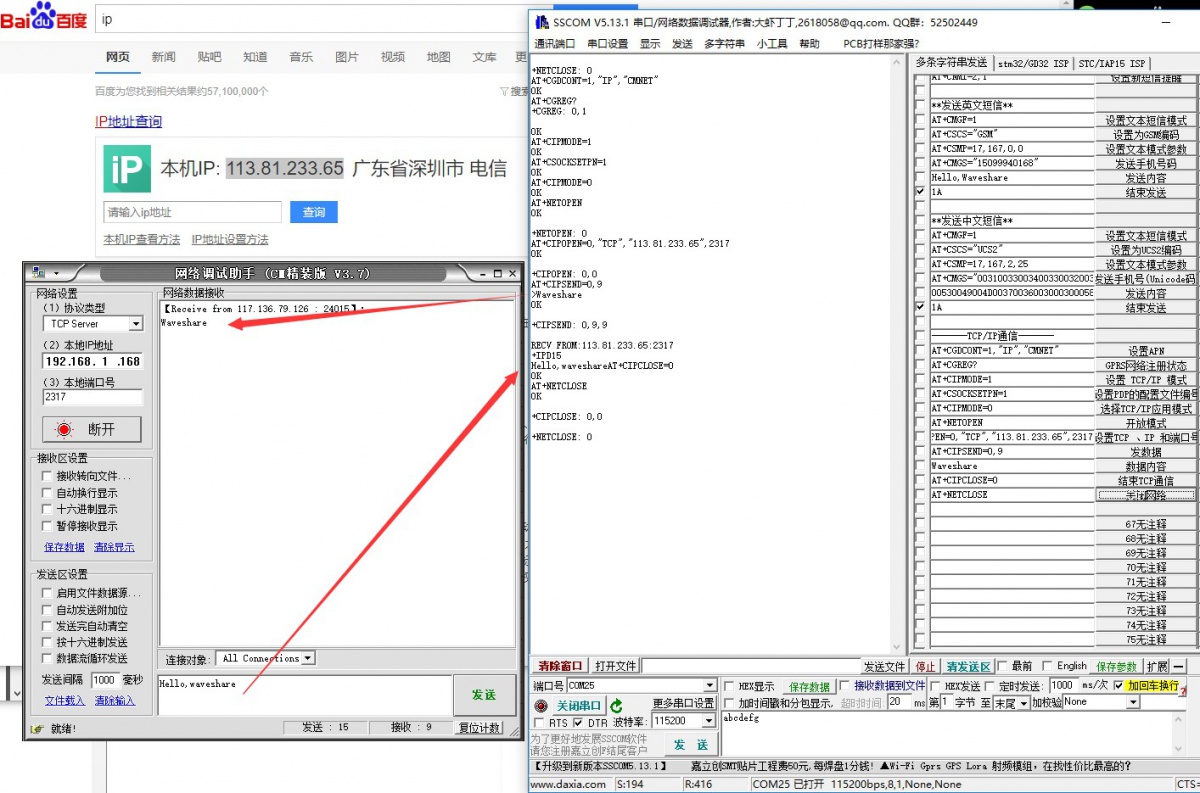This screenshot has width=1200, height=793.
Task: Toggle HEX显示 checkbox in SSCOM
Action: click(x=731, y=686)
